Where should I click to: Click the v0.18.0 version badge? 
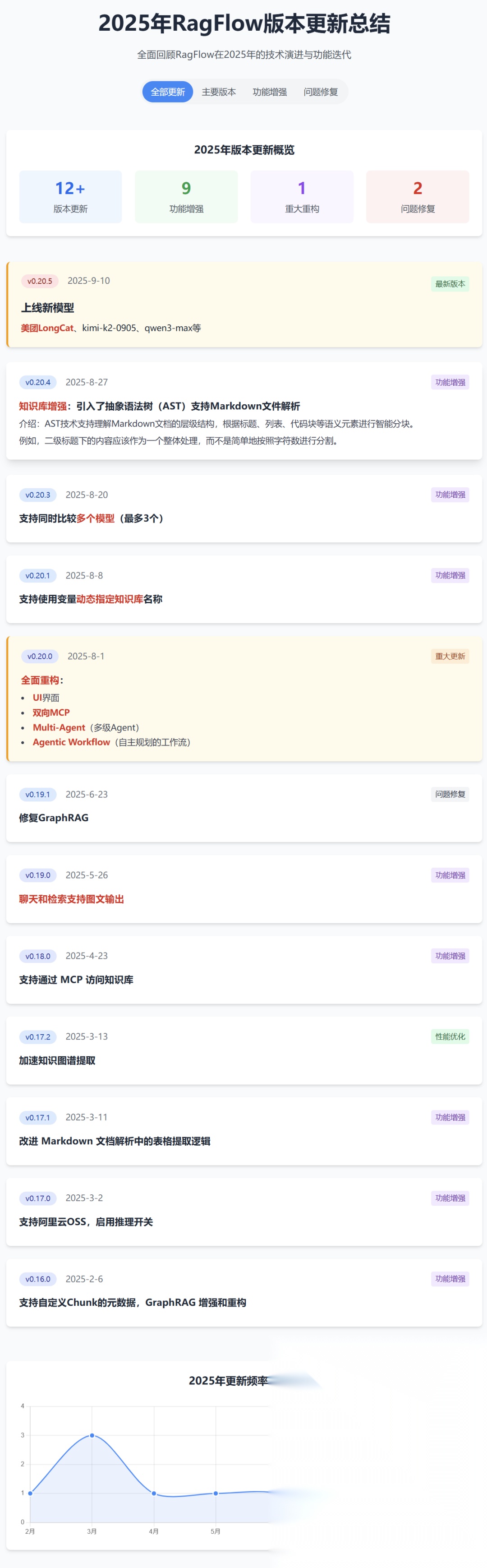coord(38,956)
